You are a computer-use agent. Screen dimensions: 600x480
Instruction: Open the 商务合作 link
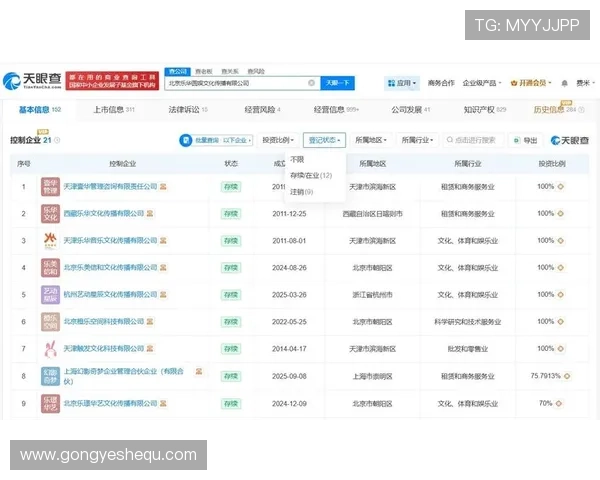441,83
